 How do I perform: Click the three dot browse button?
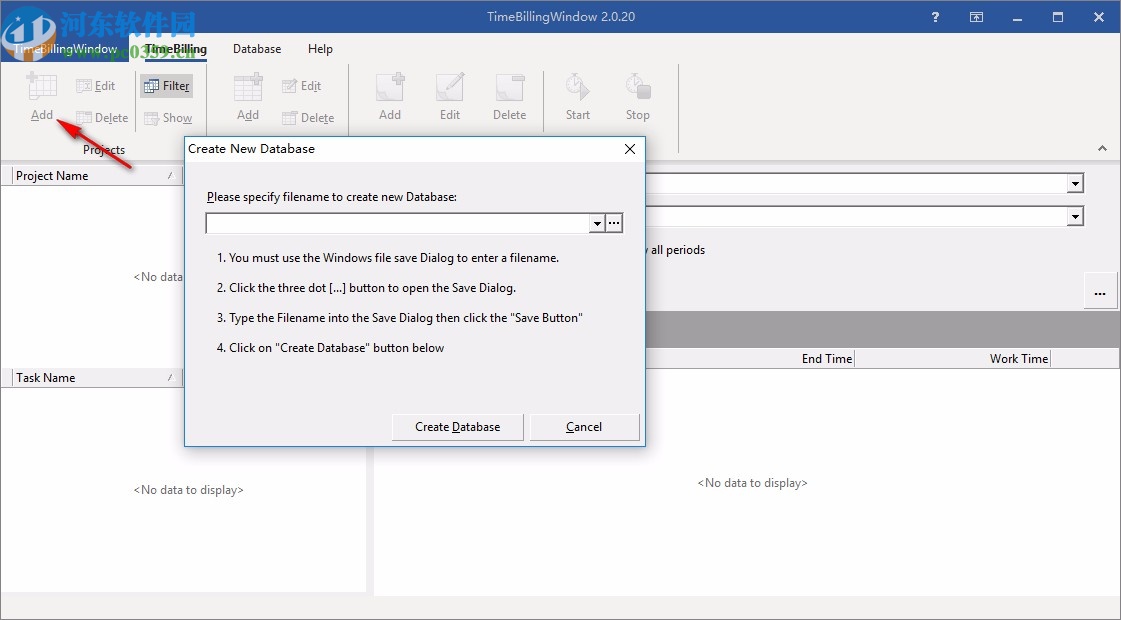click(614, 222)
